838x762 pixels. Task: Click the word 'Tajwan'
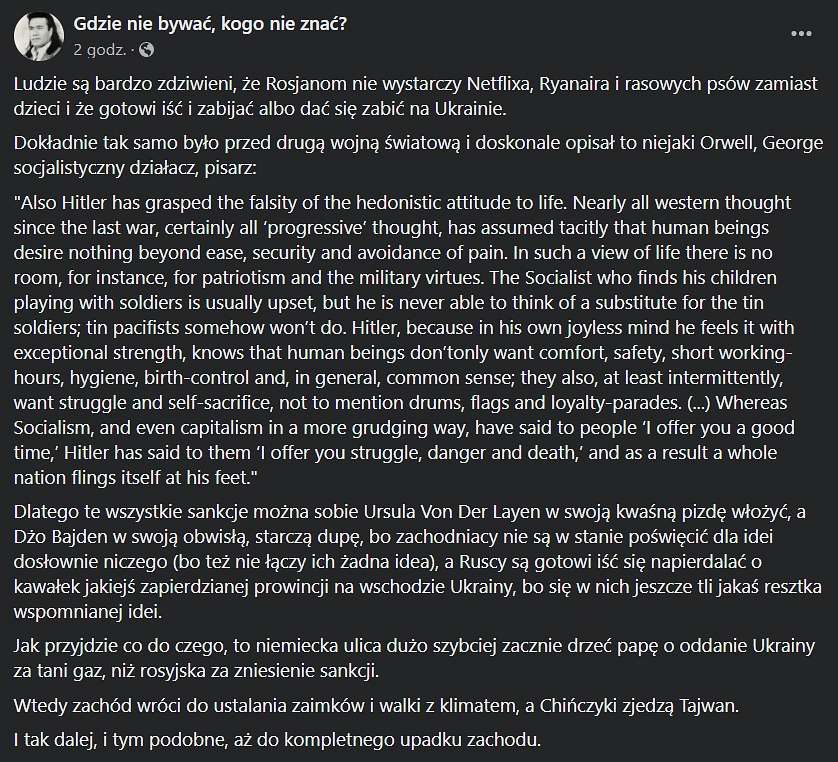pos(708,706)
